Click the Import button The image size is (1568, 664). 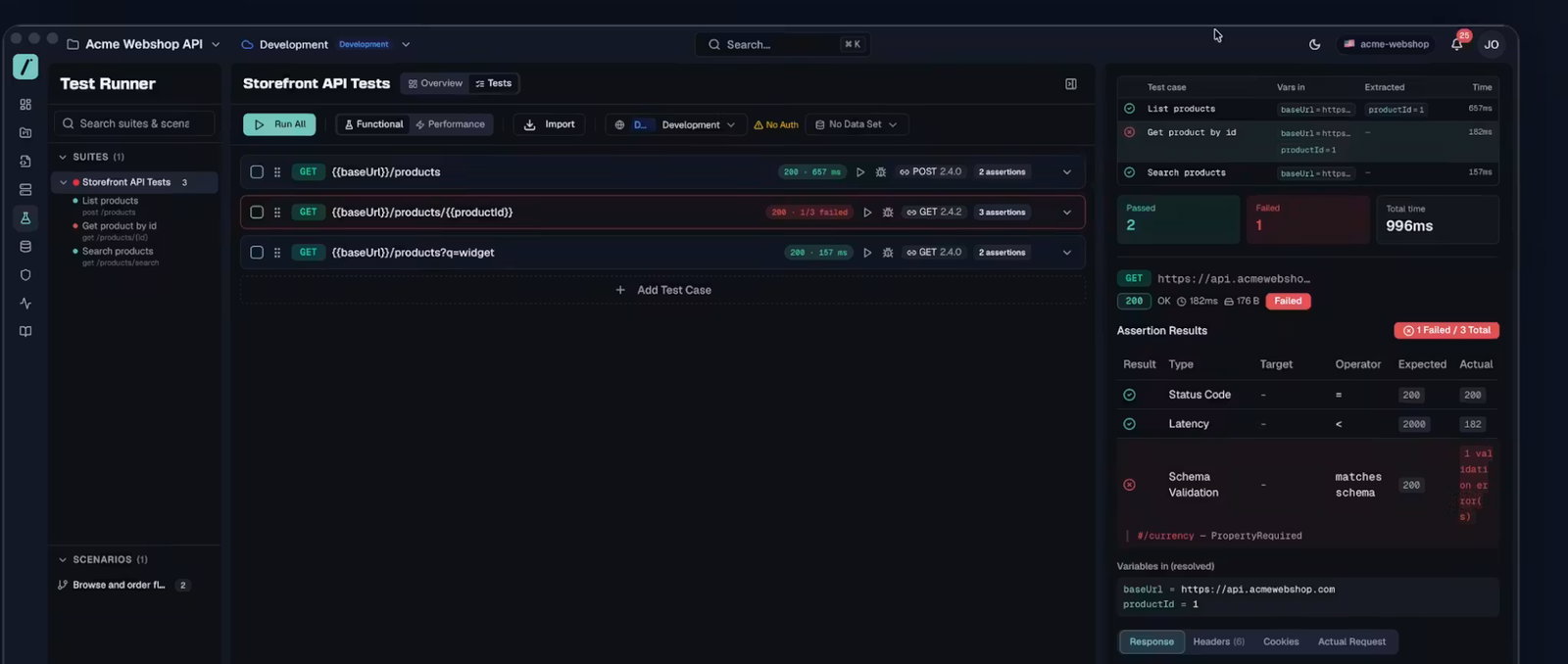tap(549, 124)
